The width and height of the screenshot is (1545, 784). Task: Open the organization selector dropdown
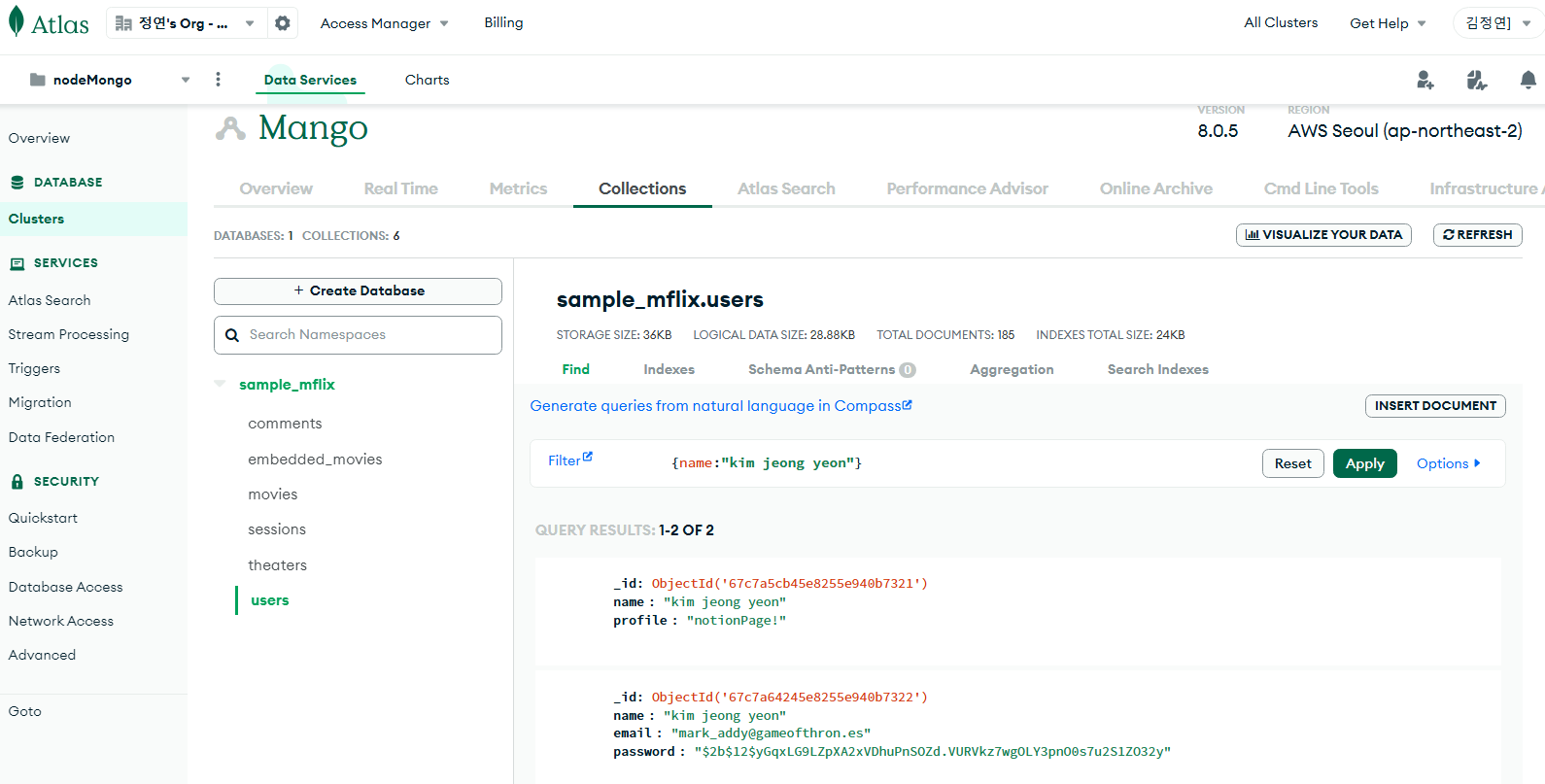[x=185, y=23]
